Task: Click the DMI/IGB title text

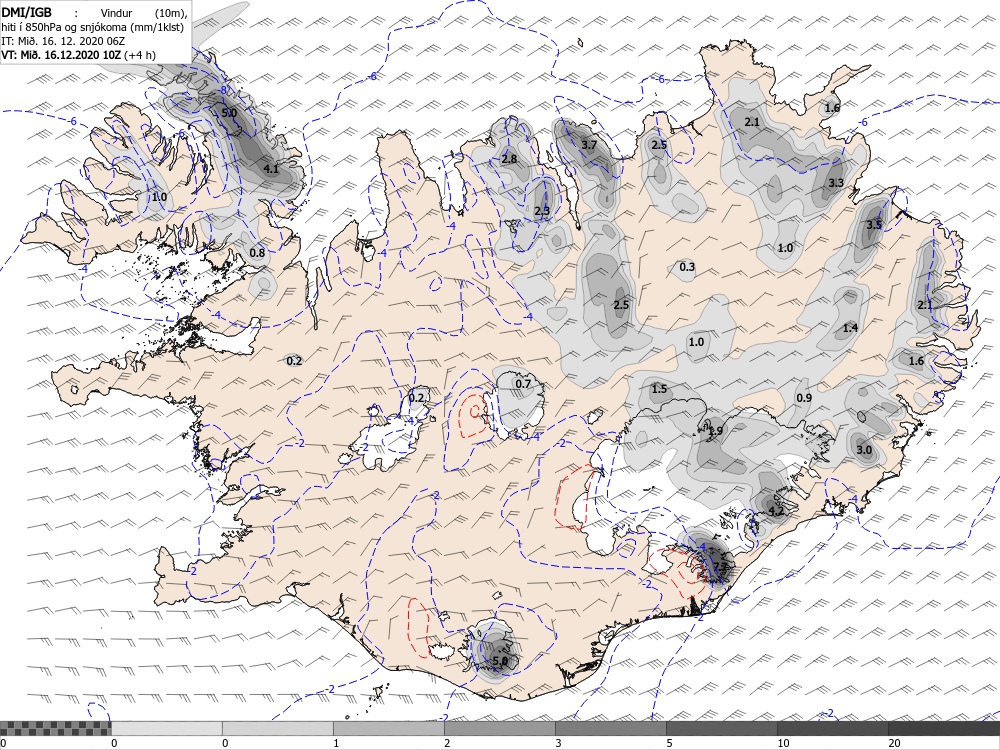Action: click(27, 13)
